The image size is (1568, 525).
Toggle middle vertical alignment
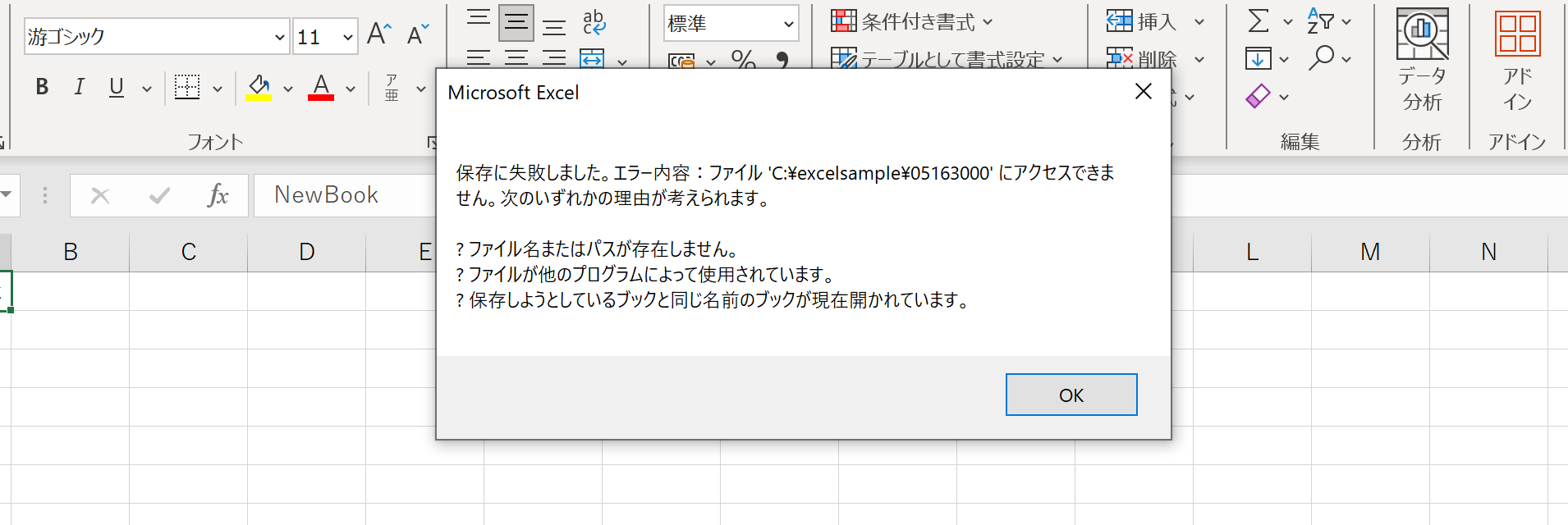click(x=516, y=22)
